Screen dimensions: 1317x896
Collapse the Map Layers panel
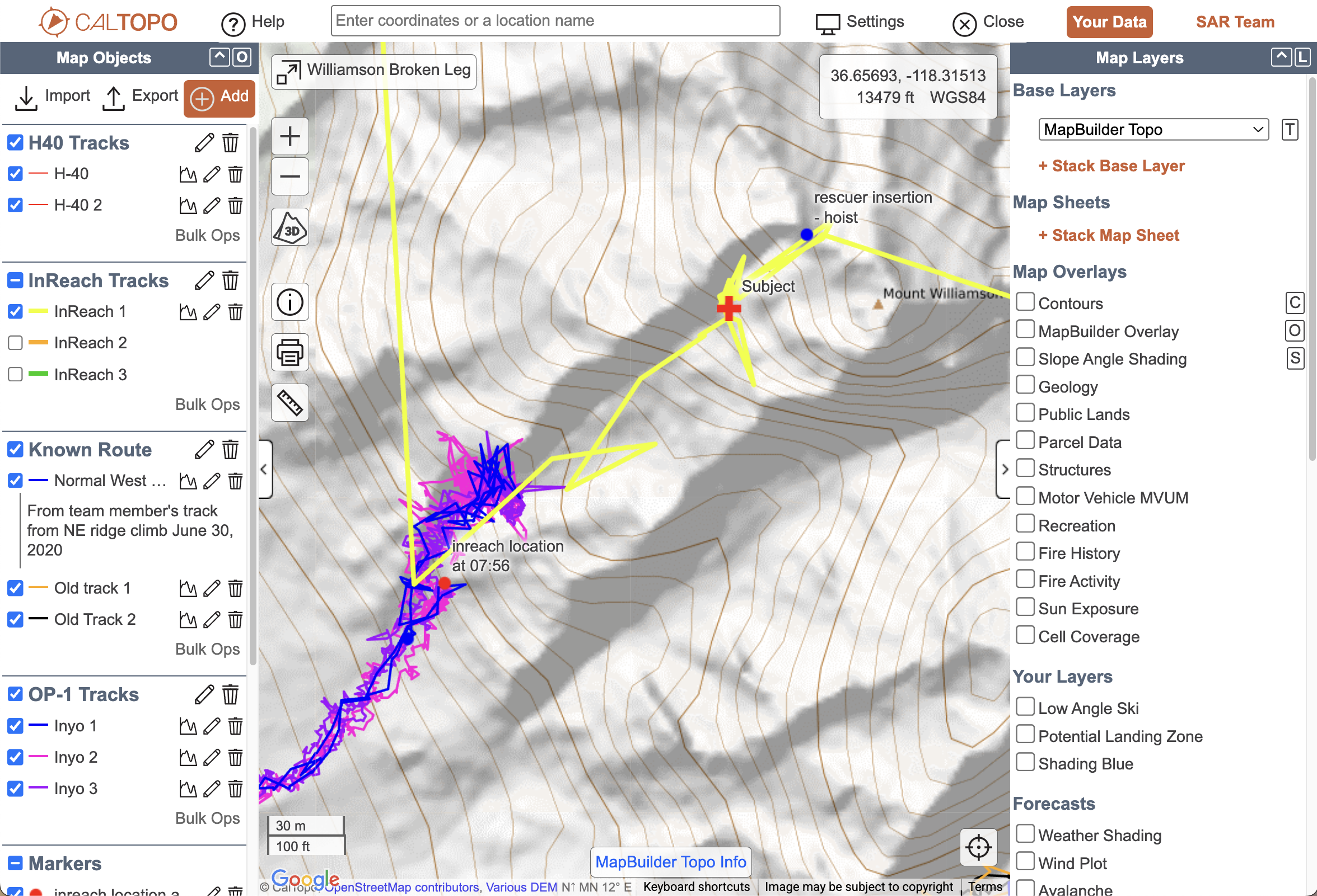coord(1281,57)
